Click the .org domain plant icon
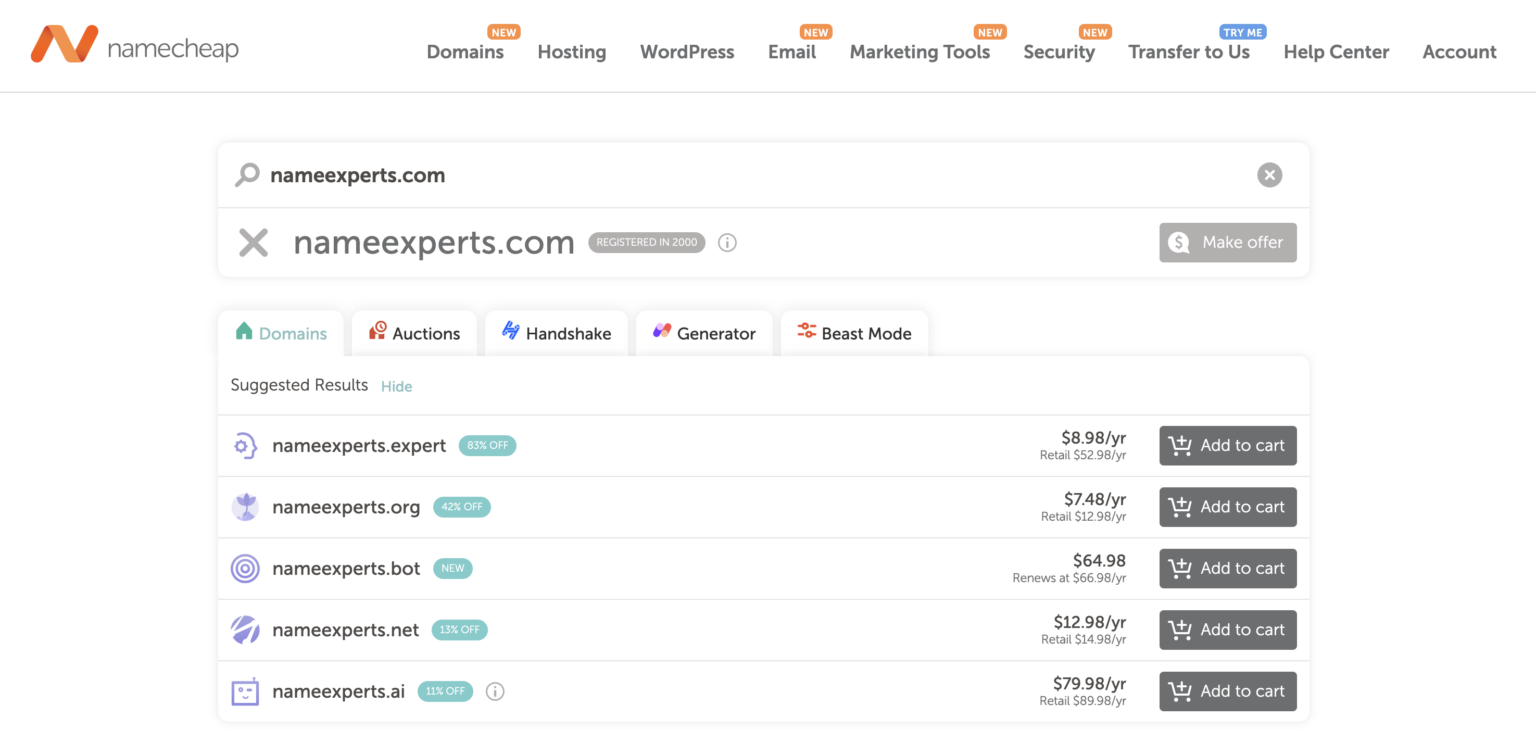Image resolution: width=1536 pixels, height=730 pixels. tap(245, 507)
